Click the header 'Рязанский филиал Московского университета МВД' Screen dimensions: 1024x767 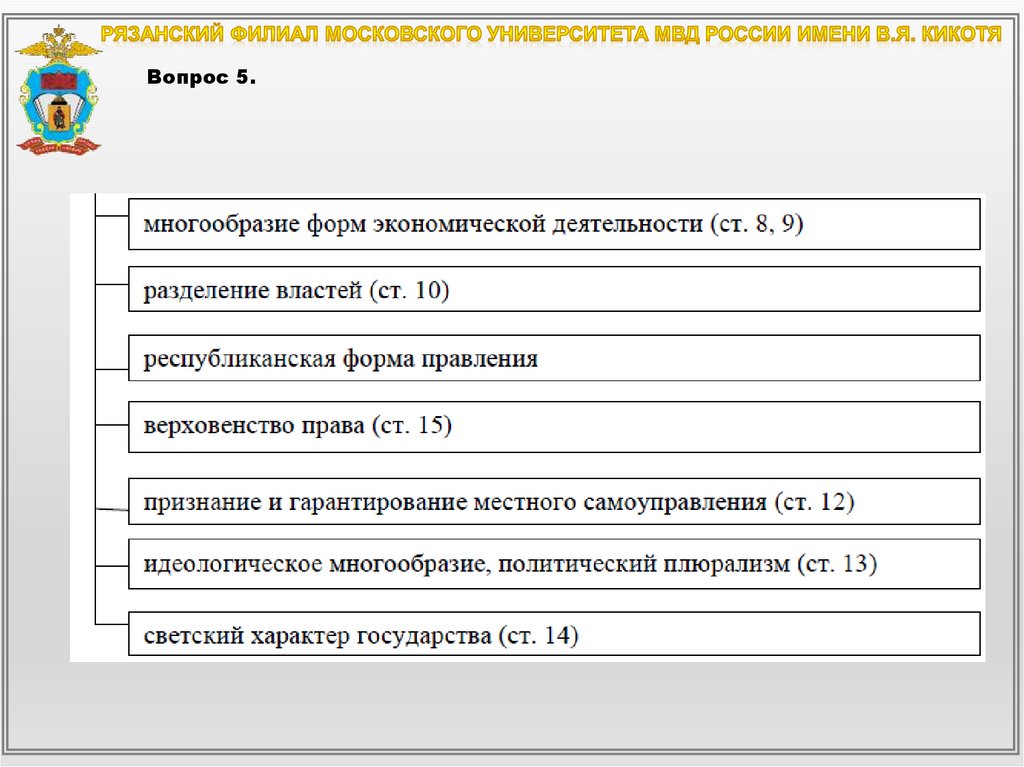point(551,34)
